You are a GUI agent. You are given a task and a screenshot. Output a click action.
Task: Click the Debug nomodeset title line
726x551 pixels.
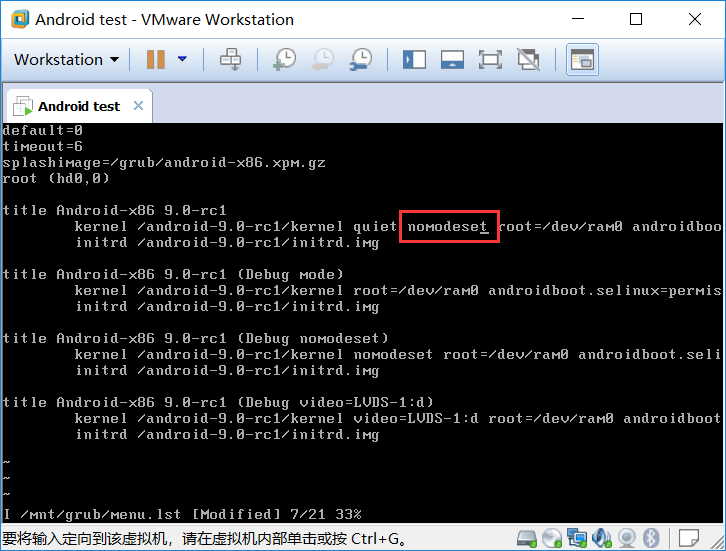(195, 338)
